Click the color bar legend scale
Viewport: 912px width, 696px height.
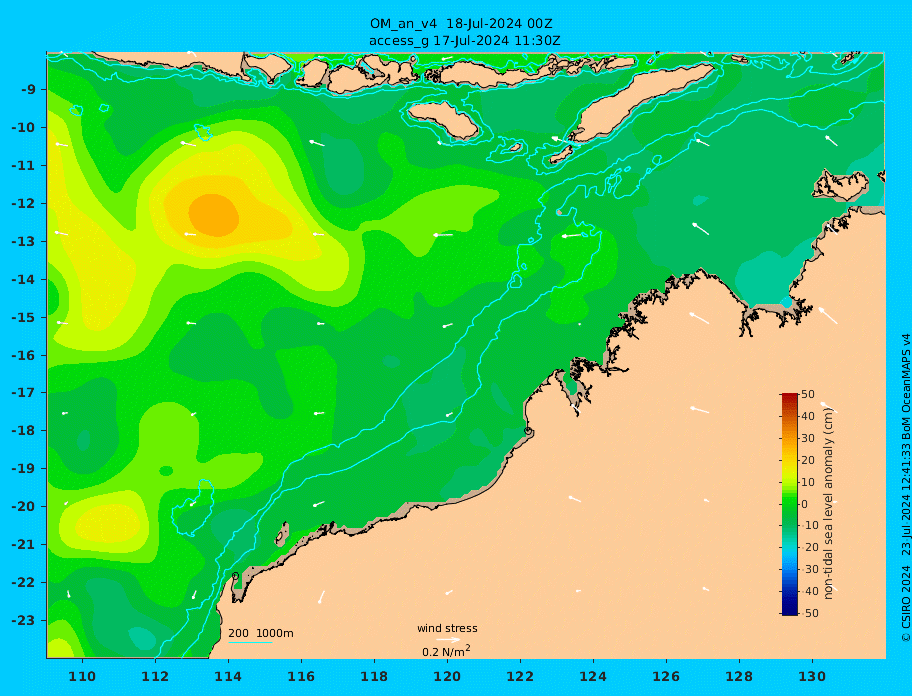click(x=790, y=504)
